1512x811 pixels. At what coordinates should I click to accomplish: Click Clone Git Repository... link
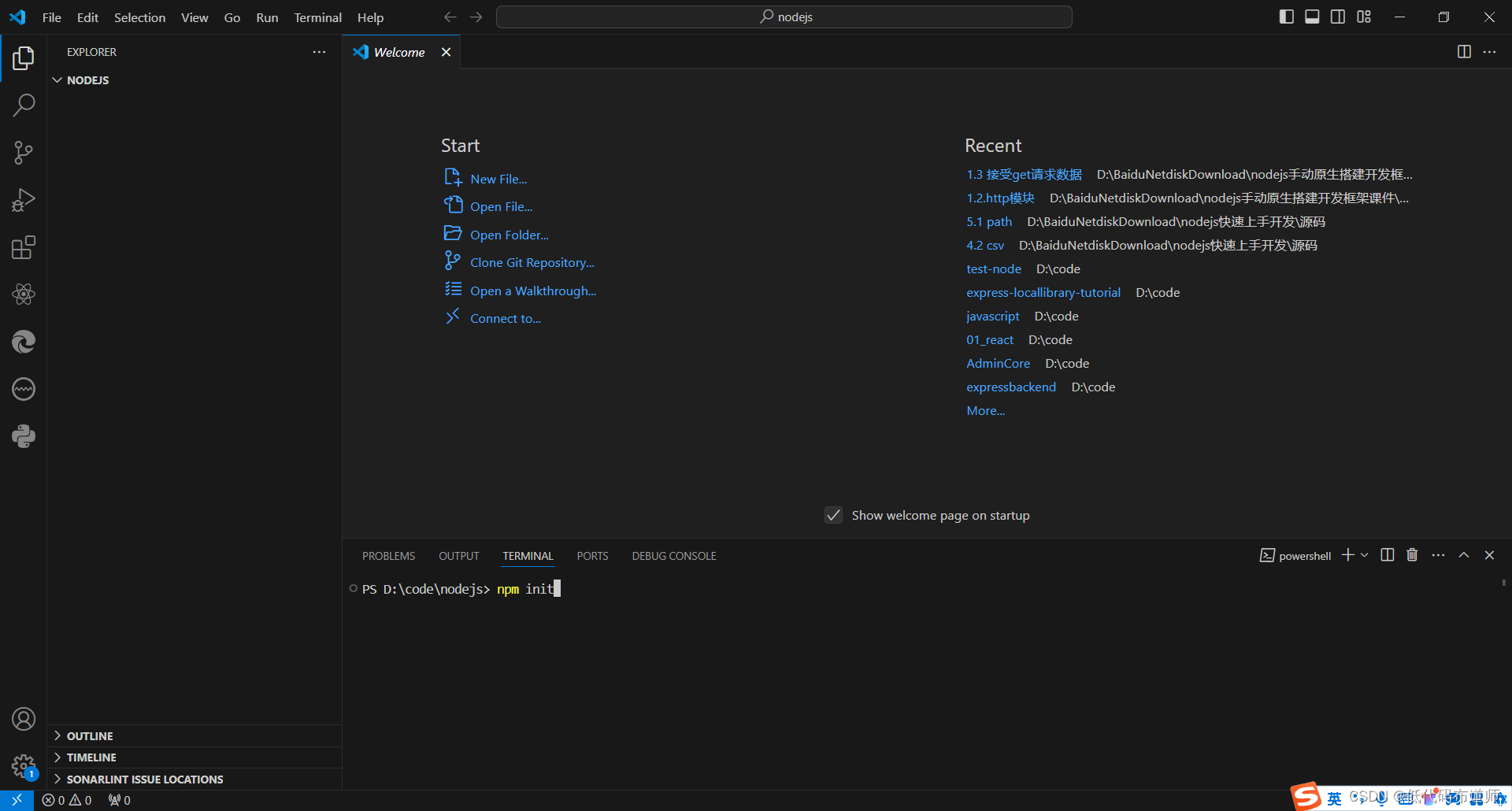point(532,262)
